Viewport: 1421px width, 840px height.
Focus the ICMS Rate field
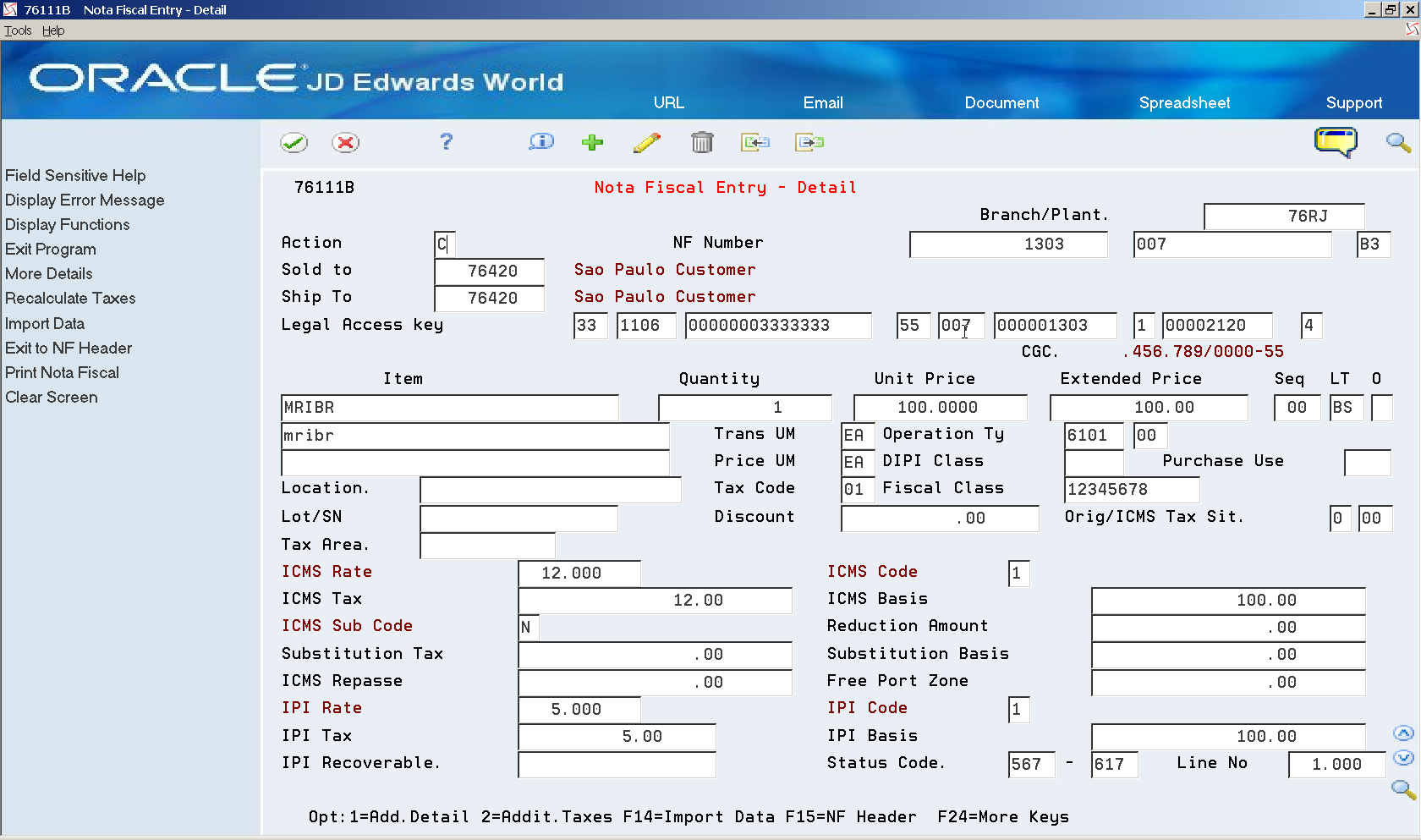[x=579, y=574]
